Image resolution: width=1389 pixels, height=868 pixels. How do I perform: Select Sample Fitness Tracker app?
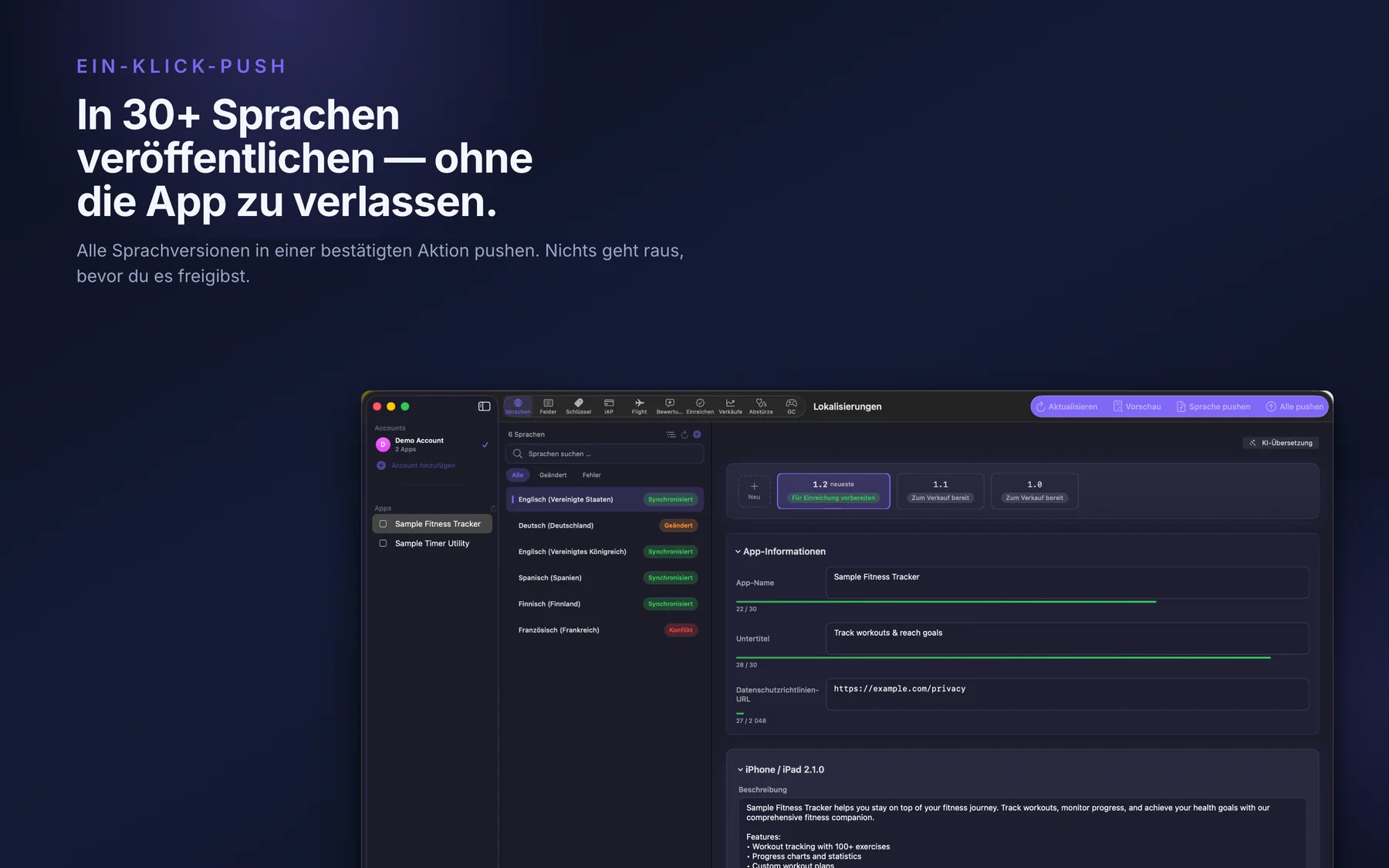(x=432, y=524)
